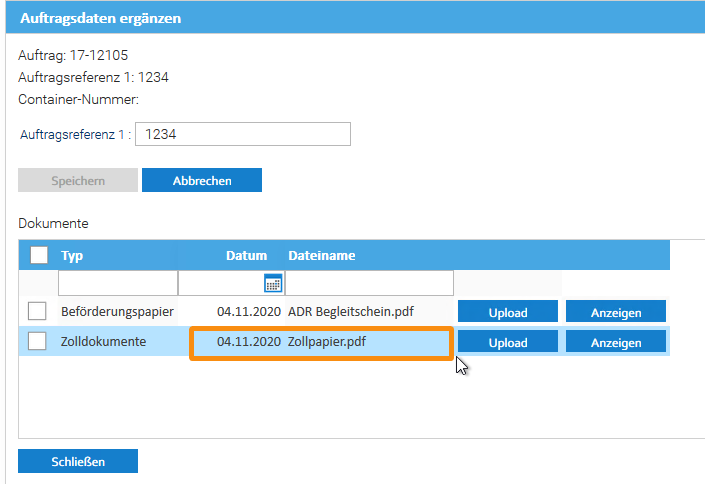705x484 pixels.
Task: Sort by the Dateiname column header
Action: 321,255
